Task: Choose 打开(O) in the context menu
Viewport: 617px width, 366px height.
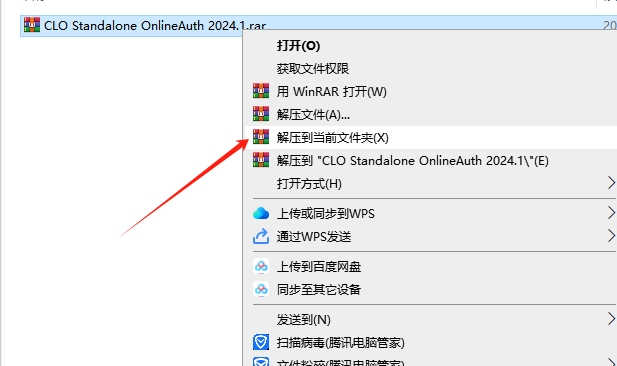Action: 298,46
